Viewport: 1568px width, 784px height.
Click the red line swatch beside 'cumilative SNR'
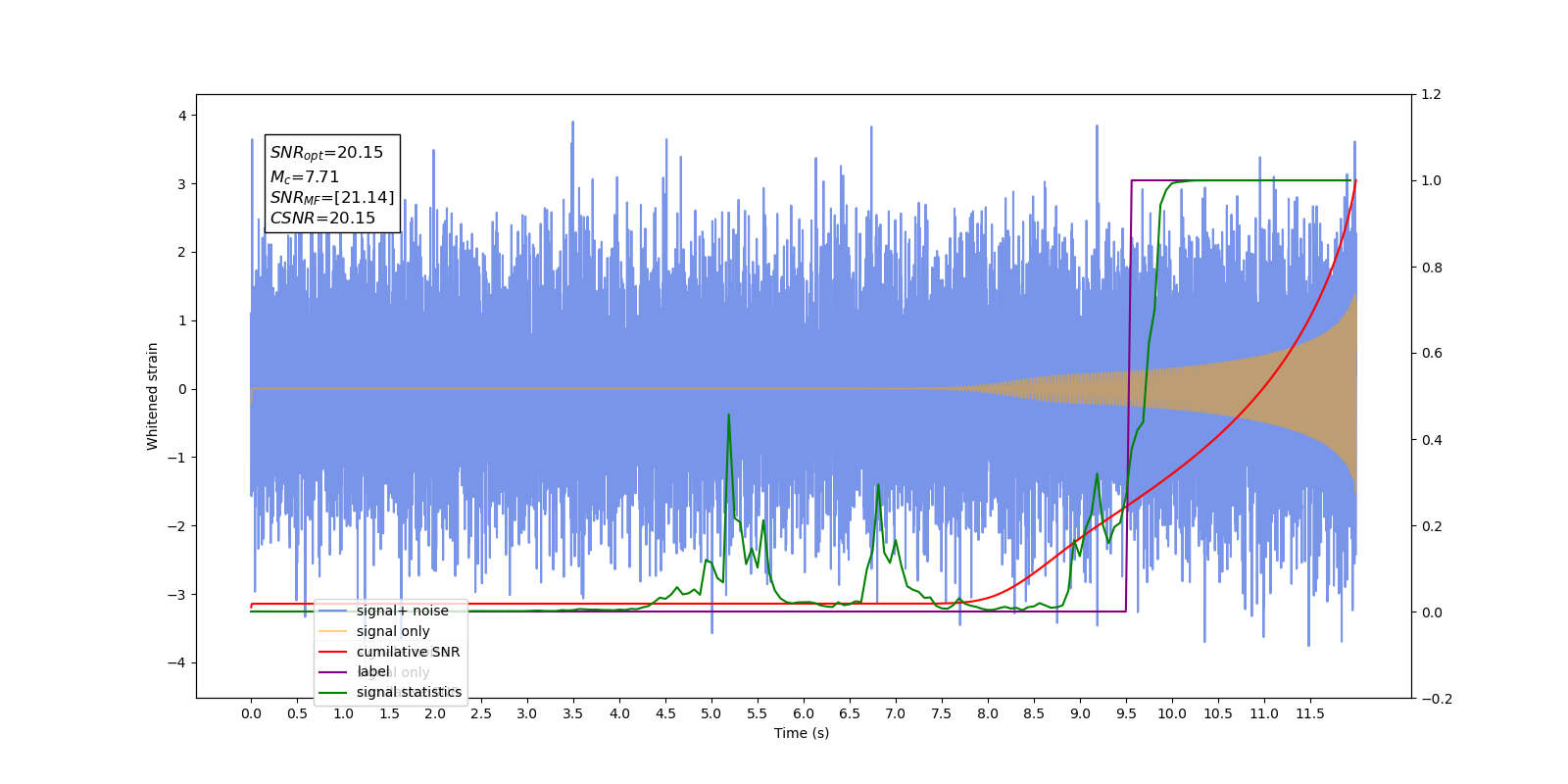[x=333, y=652]
